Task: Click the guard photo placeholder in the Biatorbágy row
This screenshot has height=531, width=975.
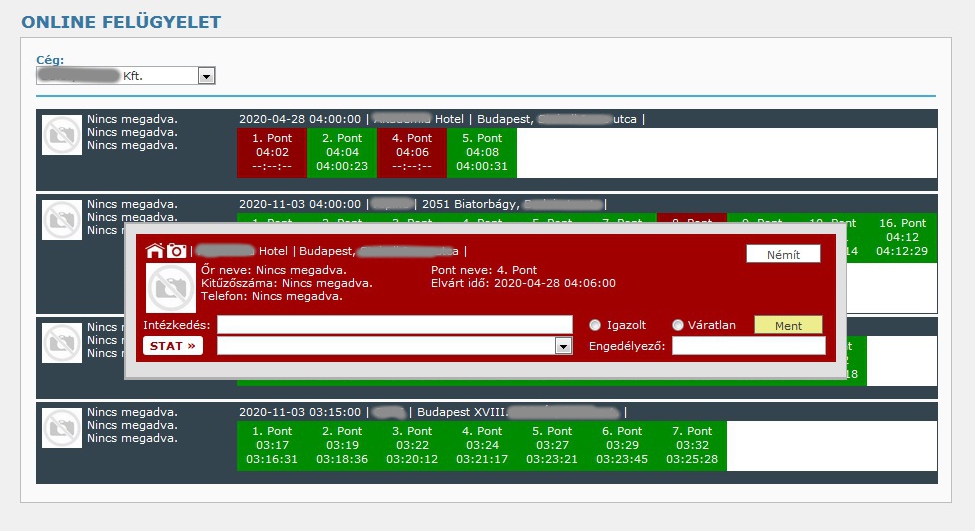Action: coord(62,220)
